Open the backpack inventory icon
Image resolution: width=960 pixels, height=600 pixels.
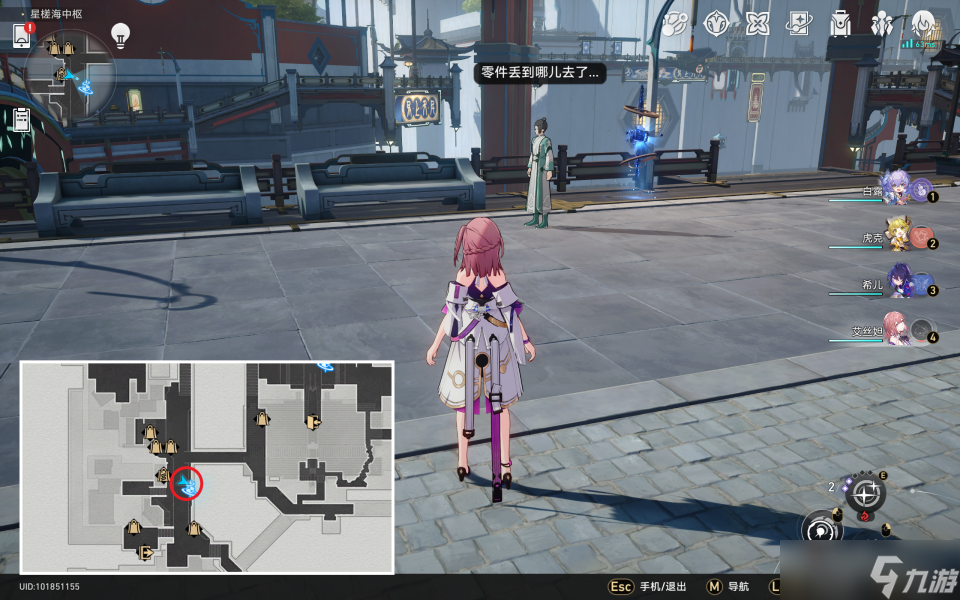(840, 23)
